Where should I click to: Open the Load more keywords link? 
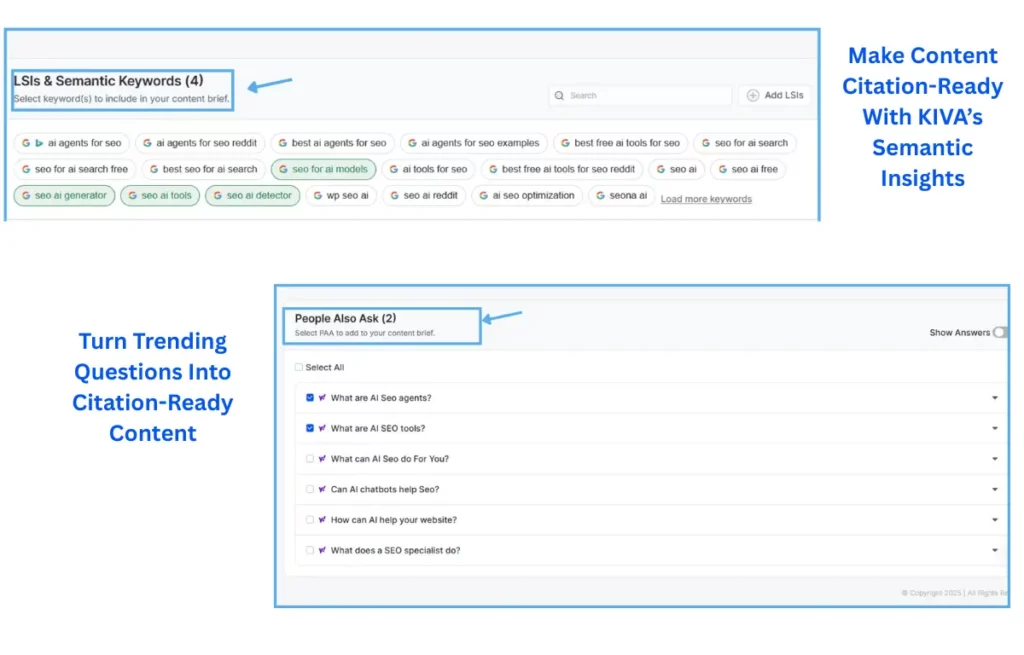pos(706,198)
